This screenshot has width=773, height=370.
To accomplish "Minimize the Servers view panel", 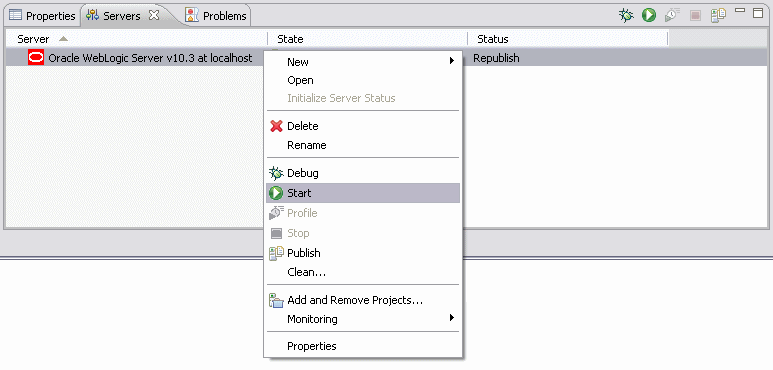I will [x=740, y=10].
